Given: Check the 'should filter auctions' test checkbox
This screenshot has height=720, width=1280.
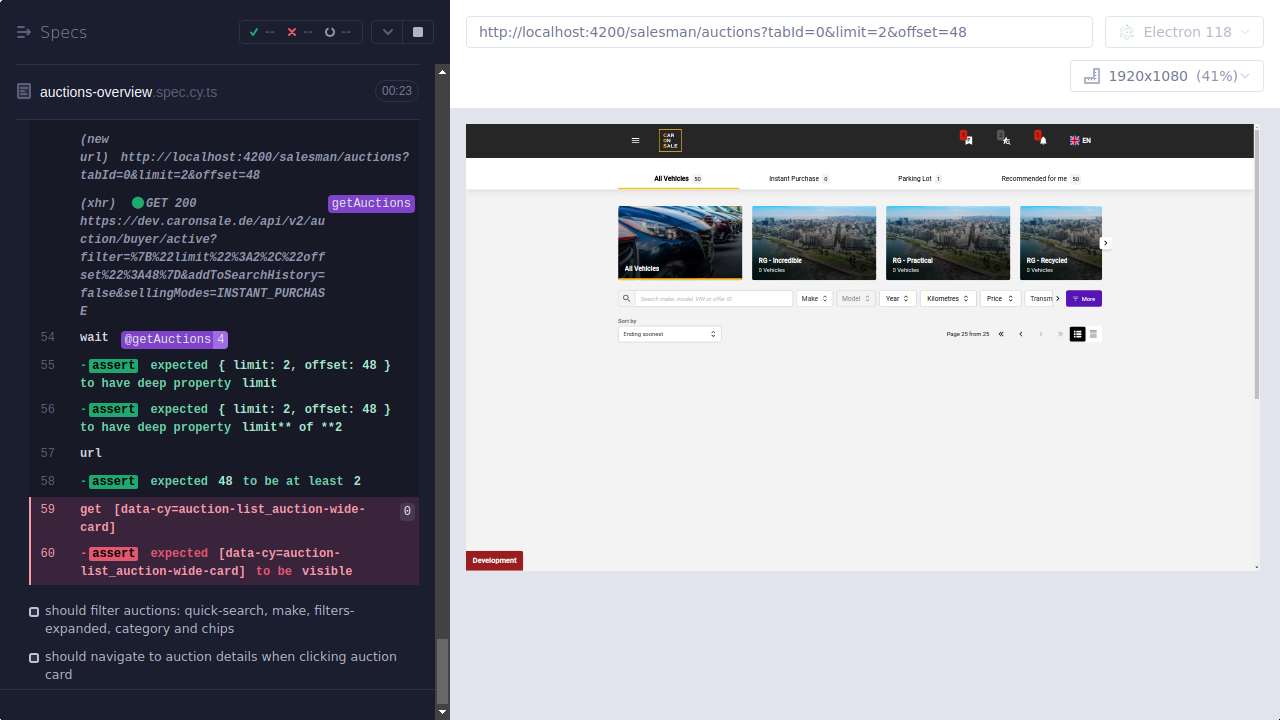Looking at the screenshot, I should (34, 611).
